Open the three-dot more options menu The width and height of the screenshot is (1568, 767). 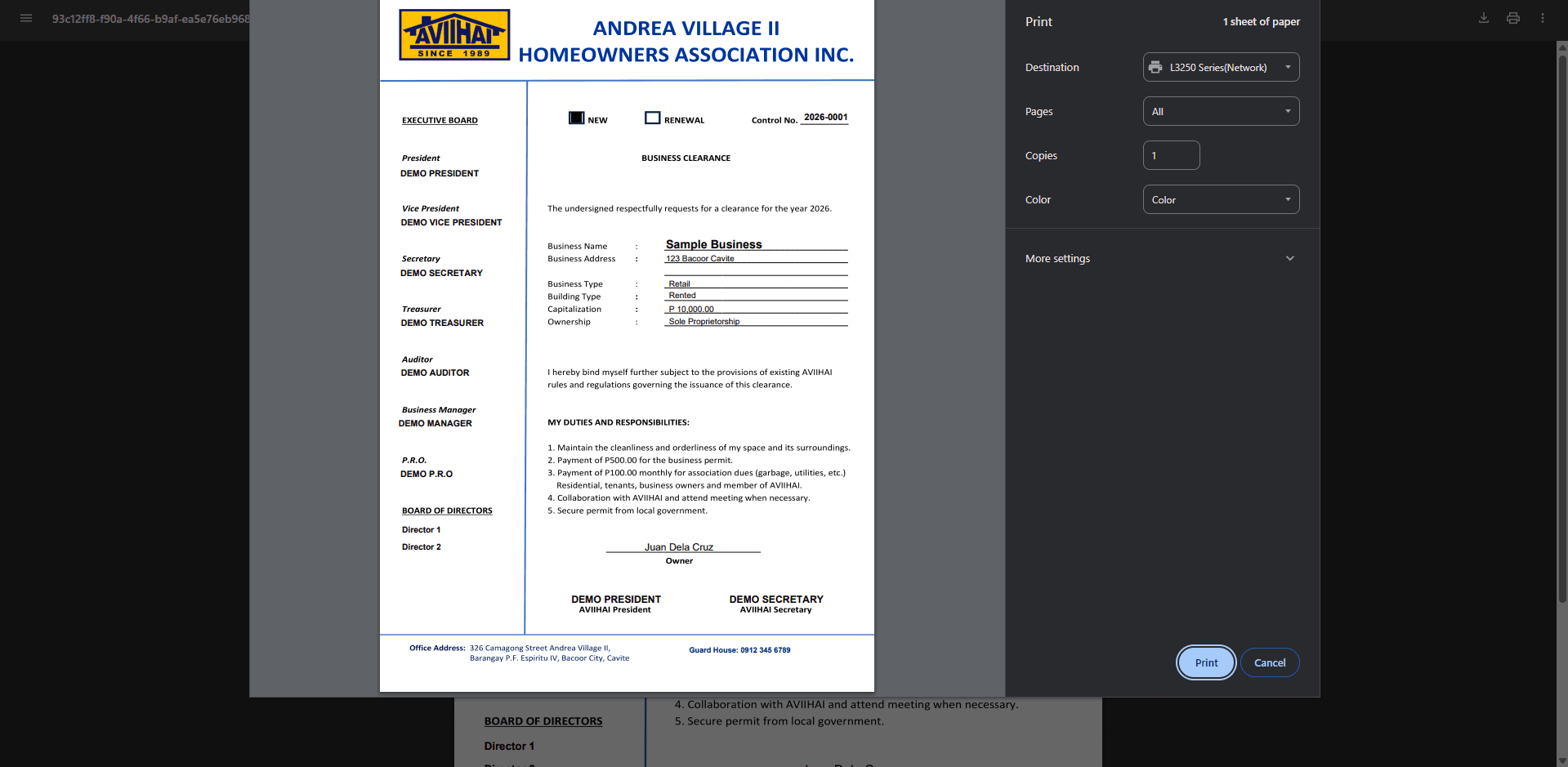click(1543, 17)
